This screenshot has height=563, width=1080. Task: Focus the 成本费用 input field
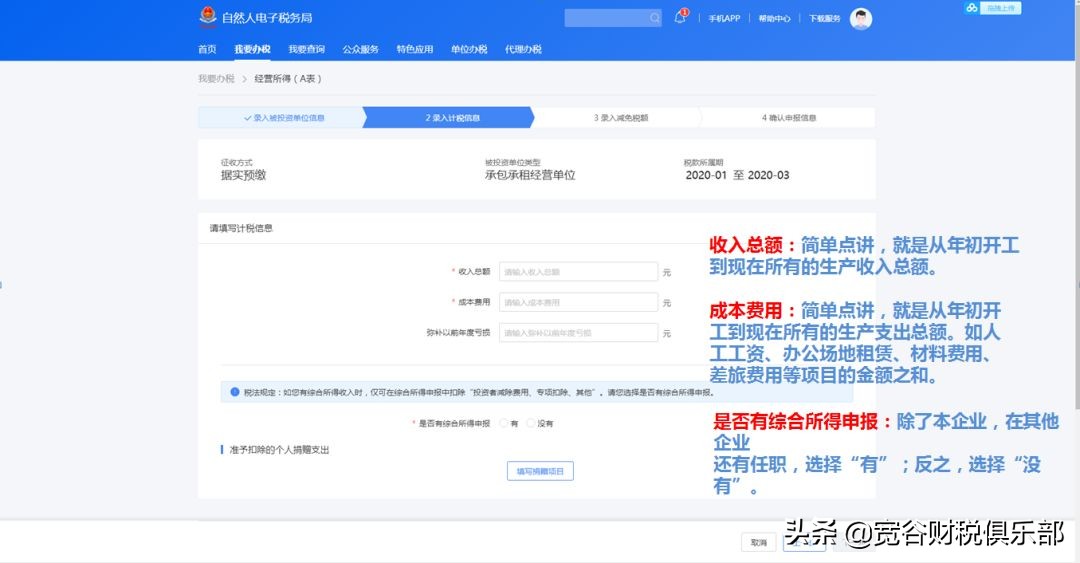point(578,303)
